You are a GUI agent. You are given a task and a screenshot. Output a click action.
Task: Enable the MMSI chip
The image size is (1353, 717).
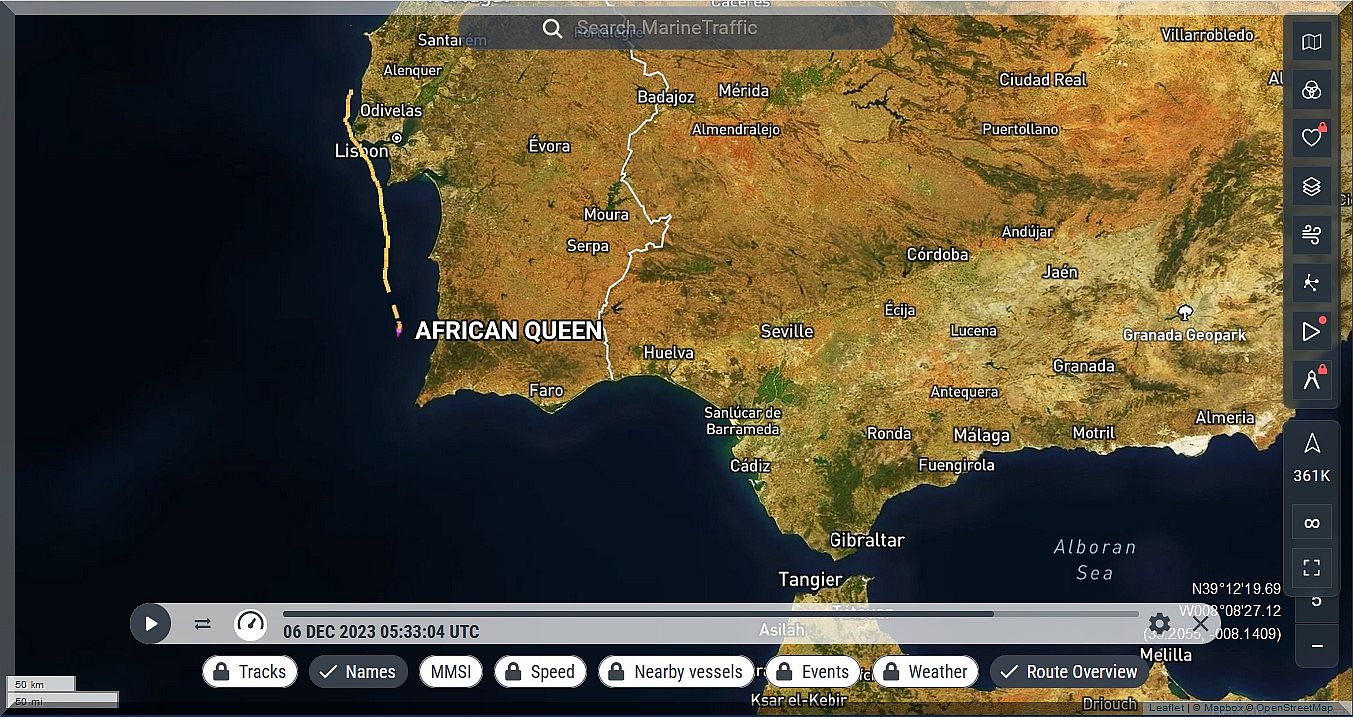tap(450, 672)
